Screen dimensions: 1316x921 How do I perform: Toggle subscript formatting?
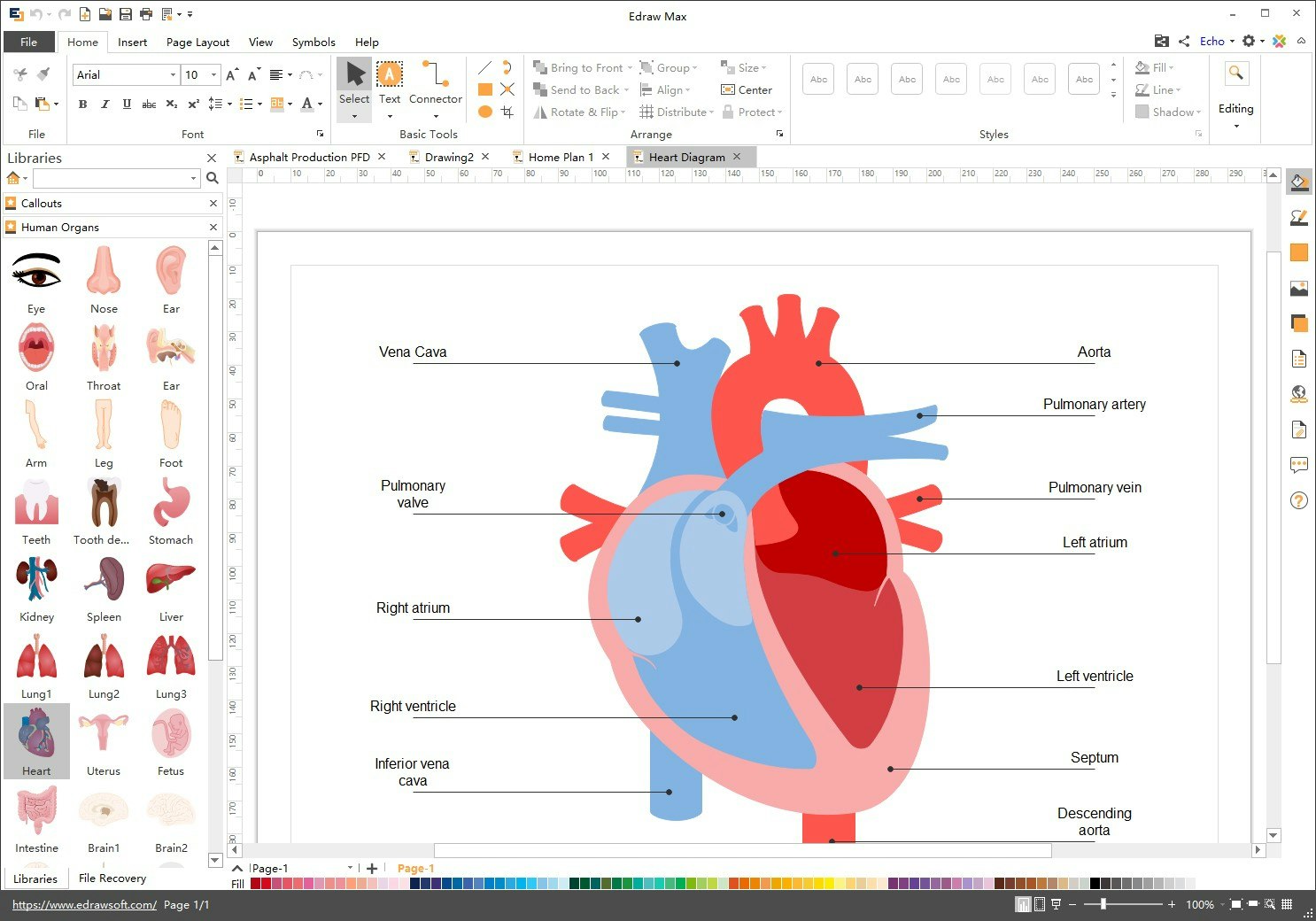pos(172,104)
